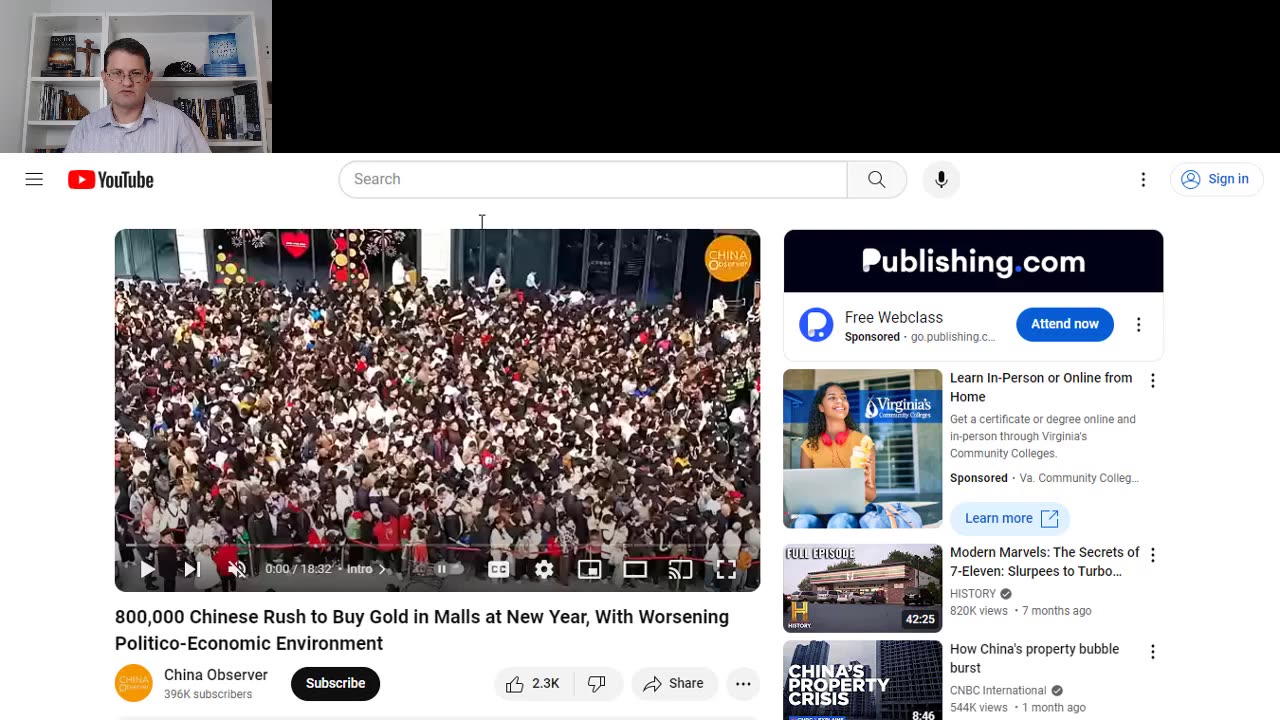This screenshot has width=1280, height=720.
Task: Open the China Observer channel avatar
Action: coord(134,683)
